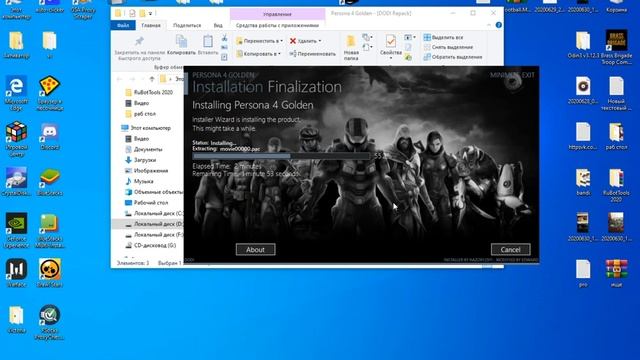Viewport: 640px width, 360px height.
Task: Open the desktop file with a disc icon
Action: click(x=583, y=90)
